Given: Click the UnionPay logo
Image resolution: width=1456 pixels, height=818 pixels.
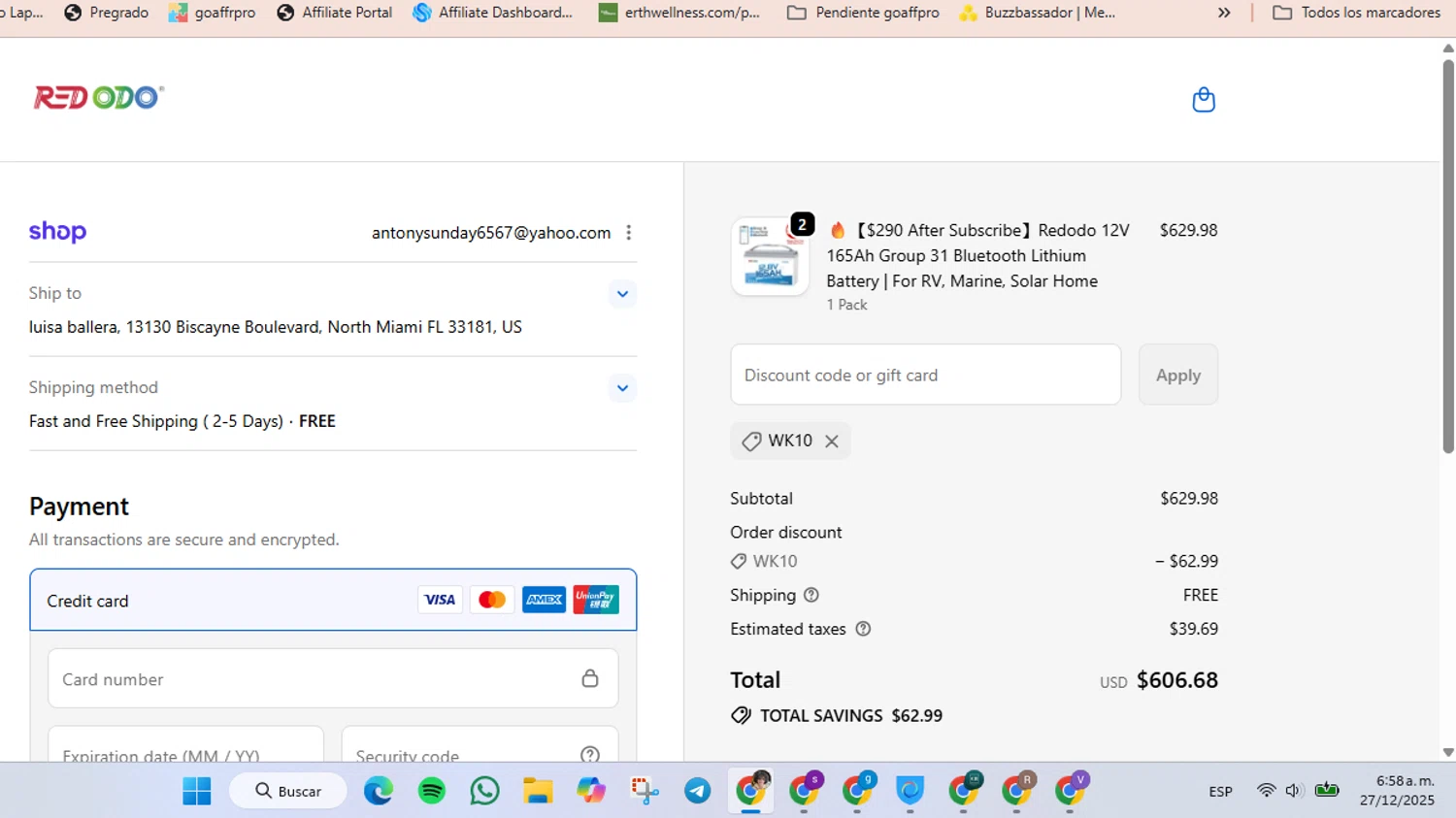Looking at the screenshot, I should point(596,600).
